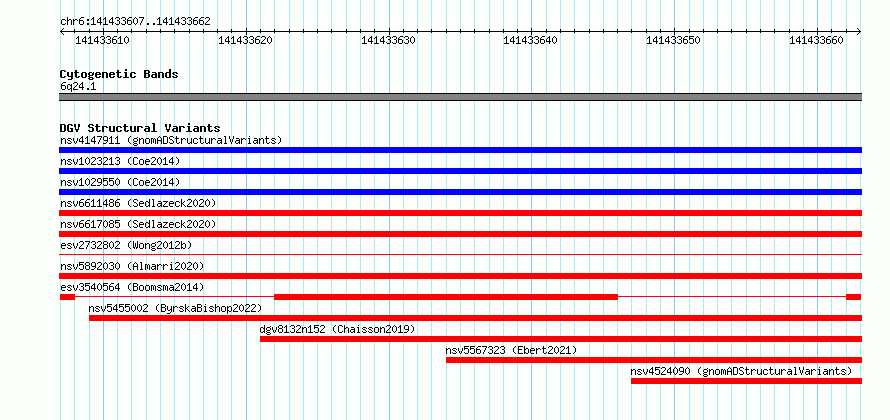Select the red bar of nsv5567323
Screen dimensions: 890x420
click(654, 360)
